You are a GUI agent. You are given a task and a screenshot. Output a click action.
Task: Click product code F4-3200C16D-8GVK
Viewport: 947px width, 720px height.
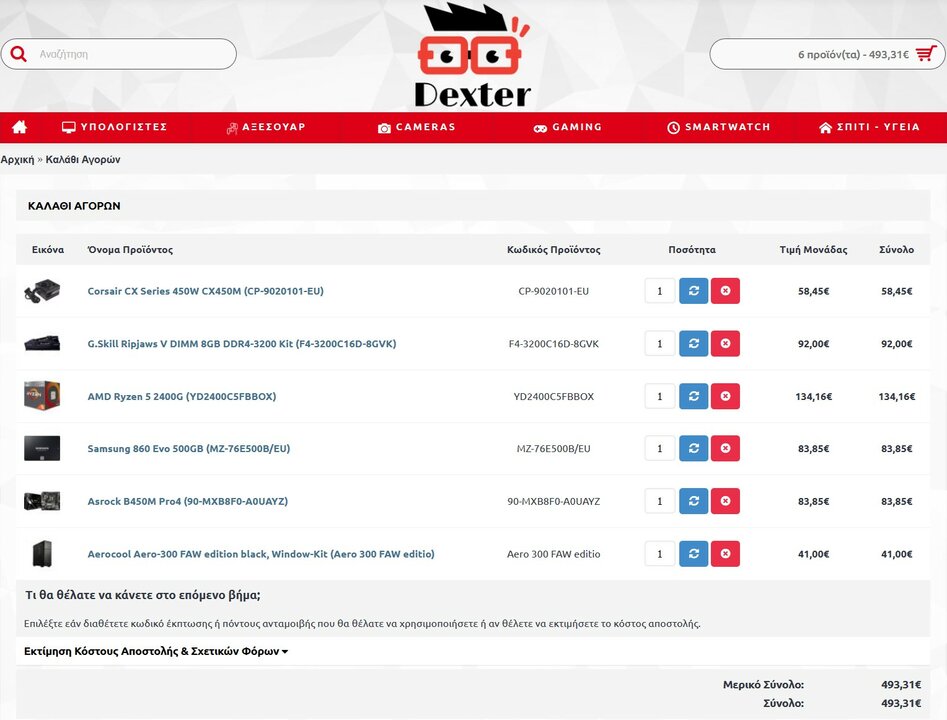coord(553,344)
